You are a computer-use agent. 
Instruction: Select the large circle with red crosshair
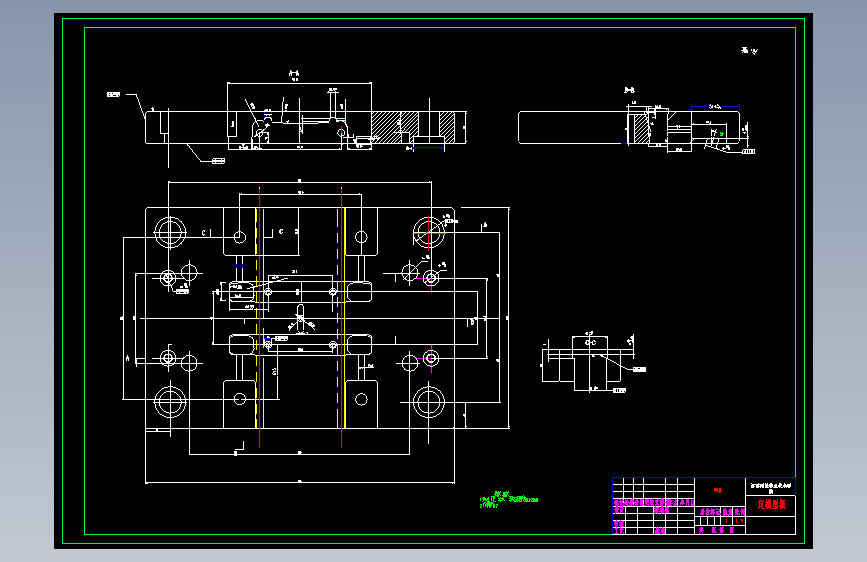point(429,233)
